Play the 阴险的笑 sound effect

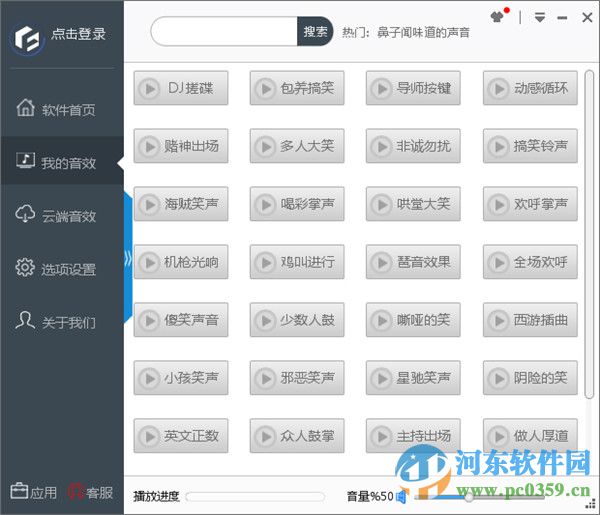tap(530, 378)
